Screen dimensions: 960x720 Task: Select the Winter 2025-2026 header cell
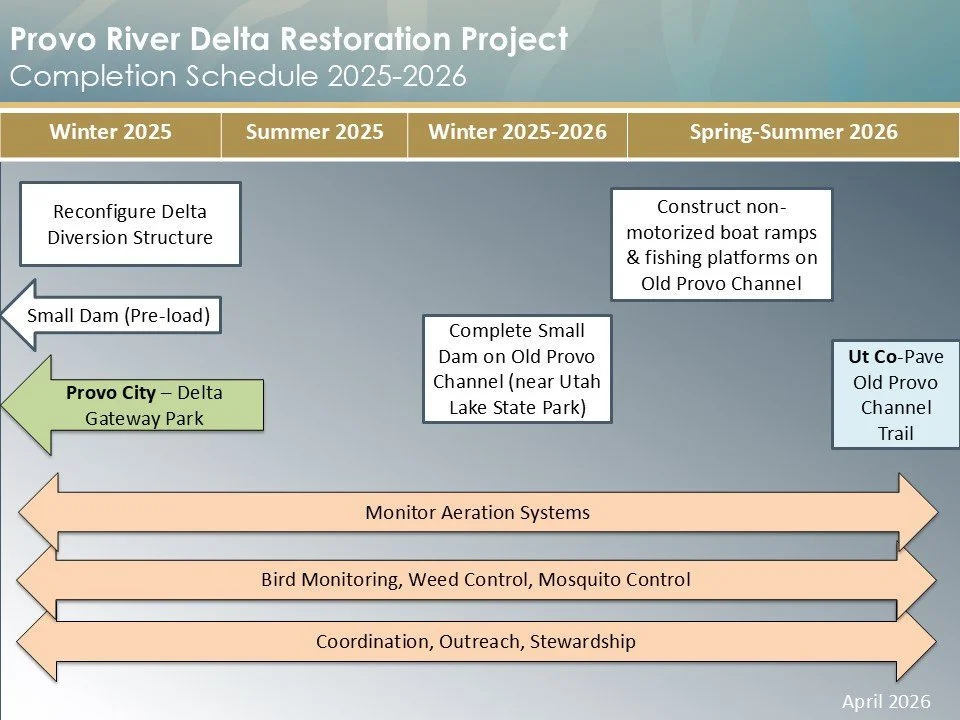tap(516, 132)
